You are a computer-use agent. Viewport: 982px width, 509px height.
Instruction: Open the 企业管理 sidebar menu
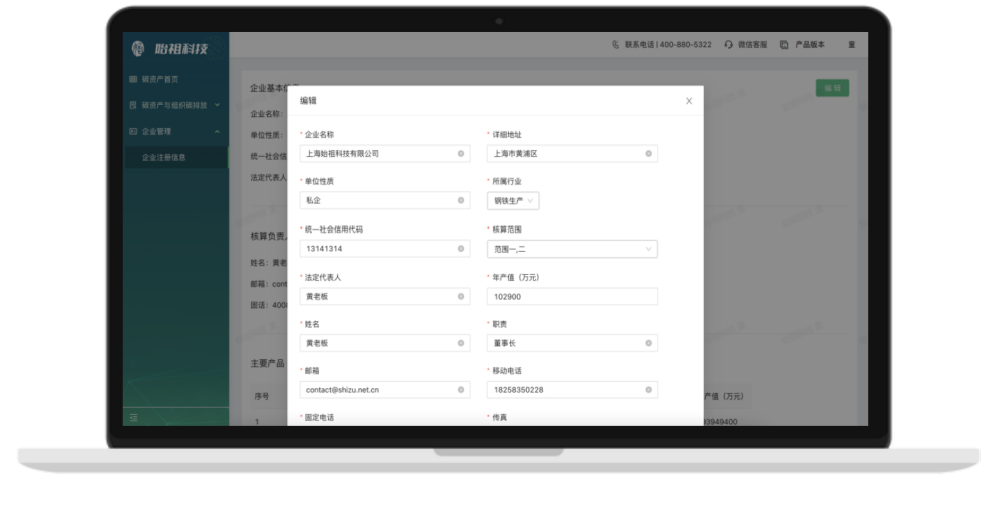[x=156, y=131]
